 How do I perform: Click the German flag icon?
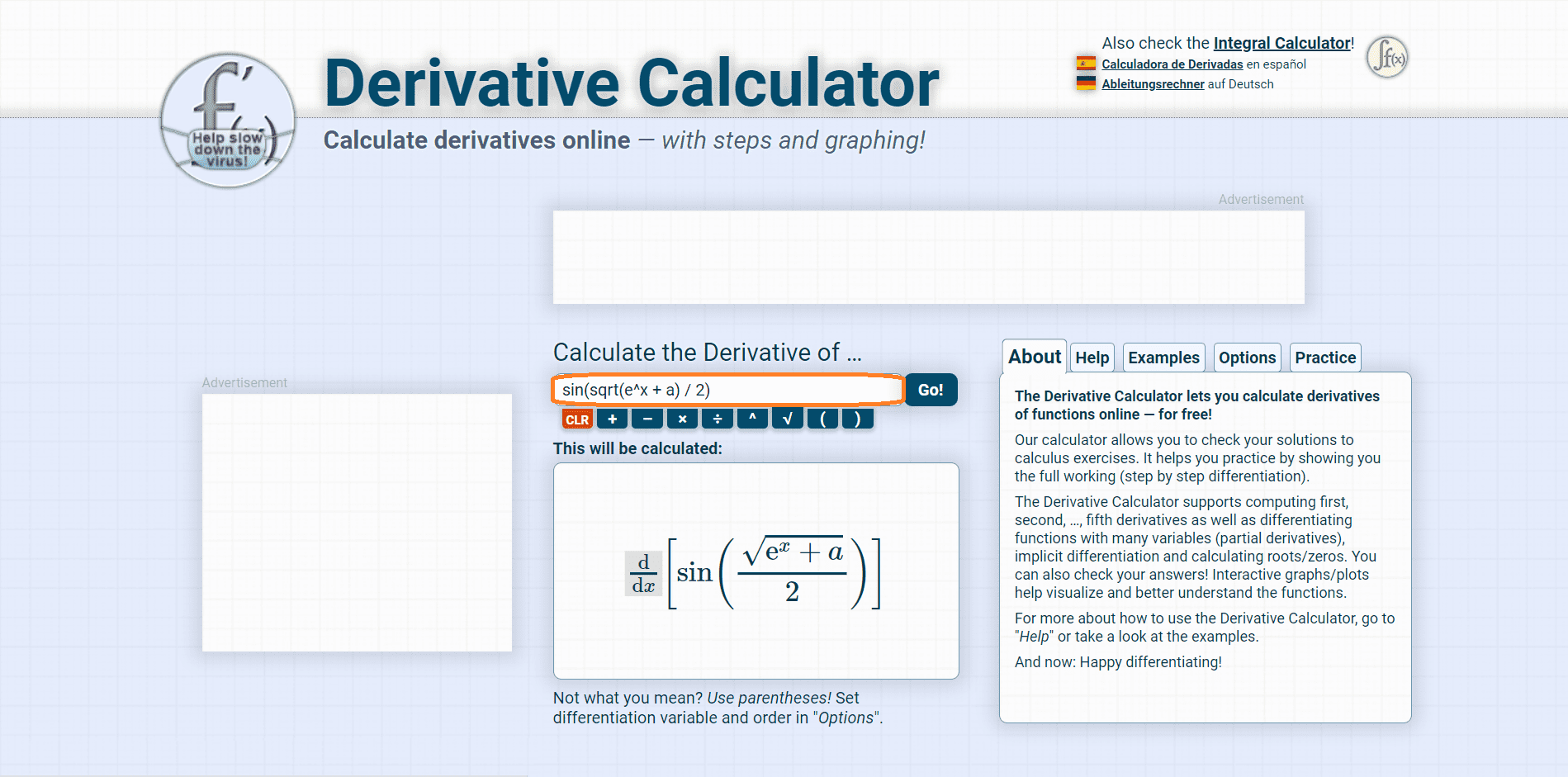click(x=1086, y=83)
